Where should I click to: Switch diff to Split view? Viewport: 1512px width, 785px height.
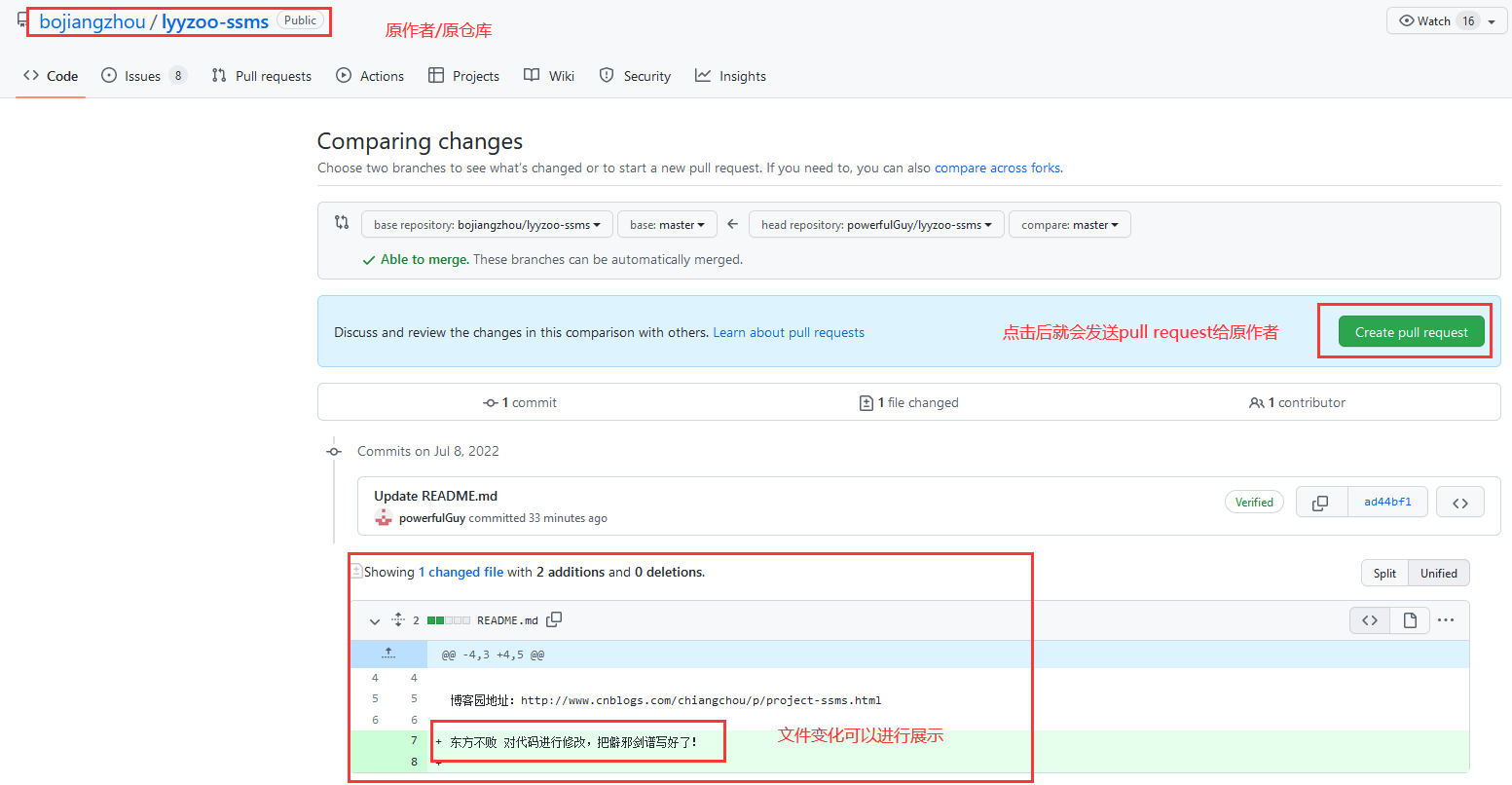(x=1384, y=573)
